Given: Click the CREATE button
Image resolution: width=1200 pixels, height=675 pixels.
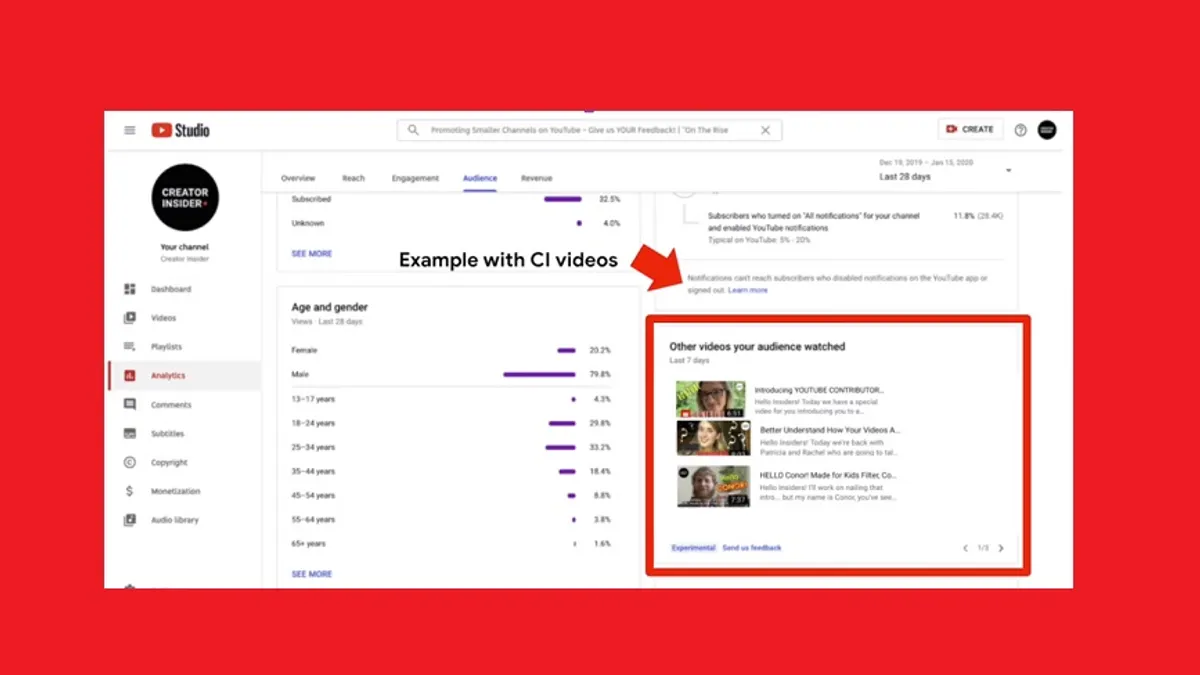Looking at the screenshot, I should [x=970, y=129].
